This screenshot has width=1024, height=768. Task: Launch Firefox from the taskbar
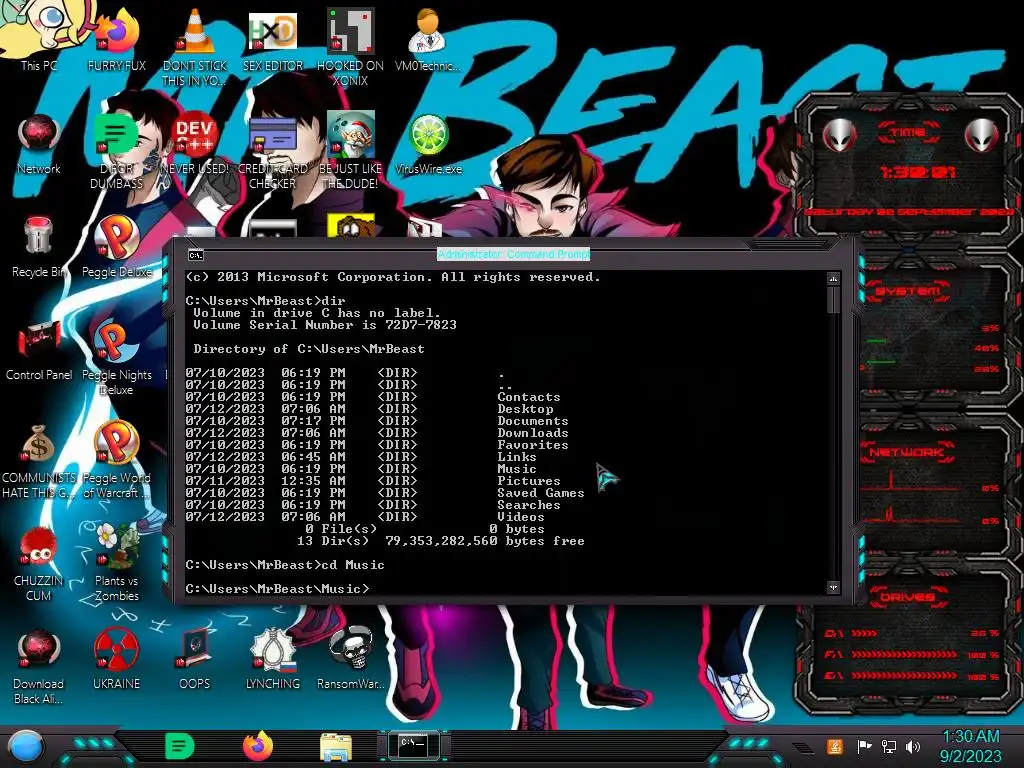(x=257, y=746)
